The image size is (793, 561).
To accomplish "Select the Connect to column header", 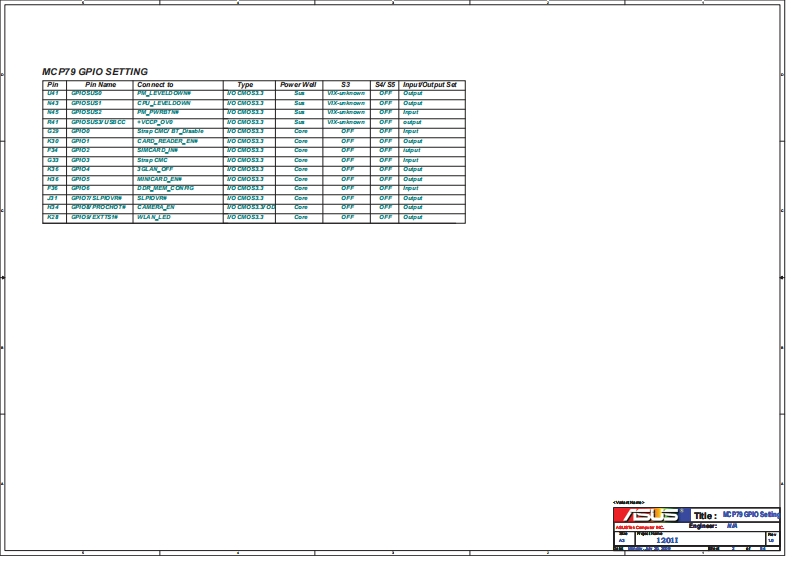I will pos(155,85).
